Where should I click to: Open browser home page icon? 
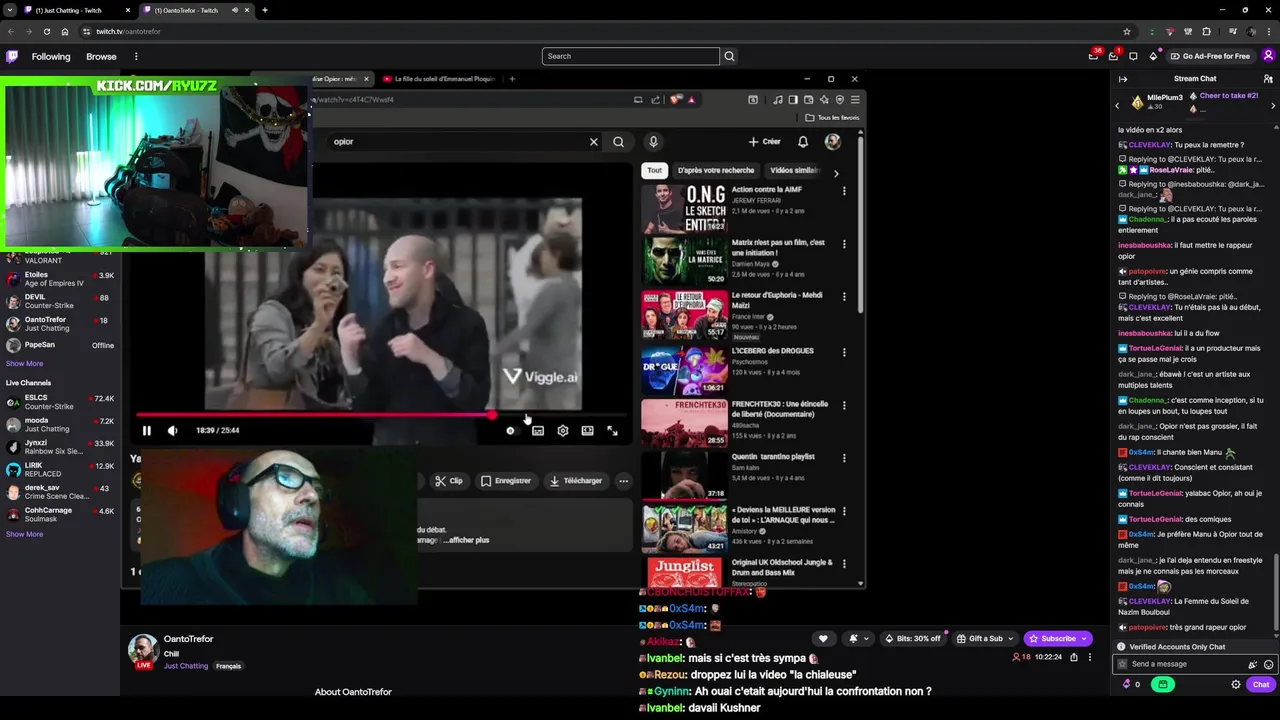(x=64, y=31)
